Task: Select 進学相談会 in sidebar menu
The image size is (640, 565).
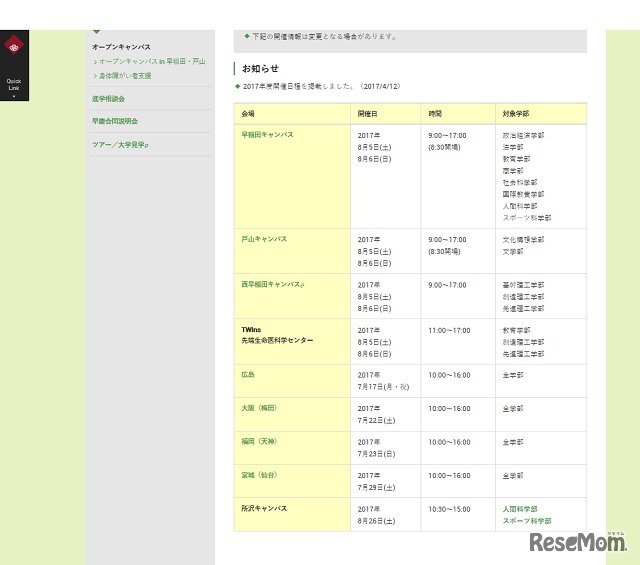Action: pos(108,98)
